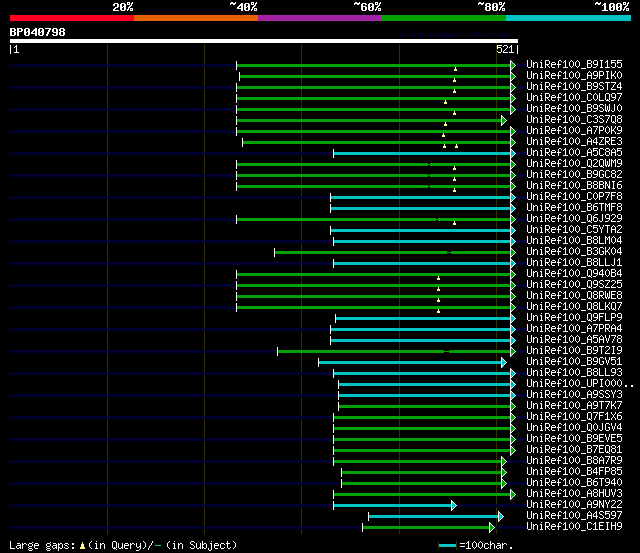Select the UniRef100_B9EVE5 label
Image resolution: width=640 pixels, height=553 pixels.
(x=574, y=439)
